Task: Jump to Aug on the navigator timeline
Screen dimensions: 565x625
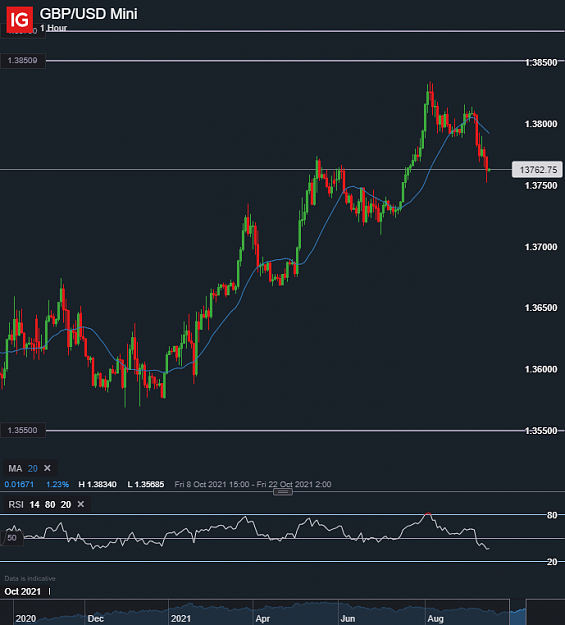Action: 435,619
